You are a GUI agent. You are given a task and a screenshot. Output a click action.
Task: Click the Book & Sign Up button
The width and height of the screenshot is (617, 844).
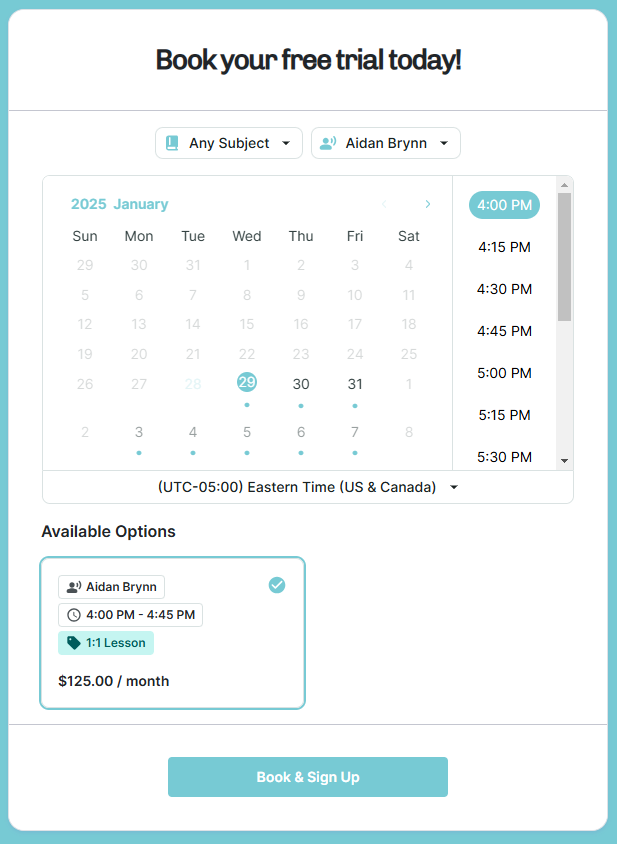(307, 776)
